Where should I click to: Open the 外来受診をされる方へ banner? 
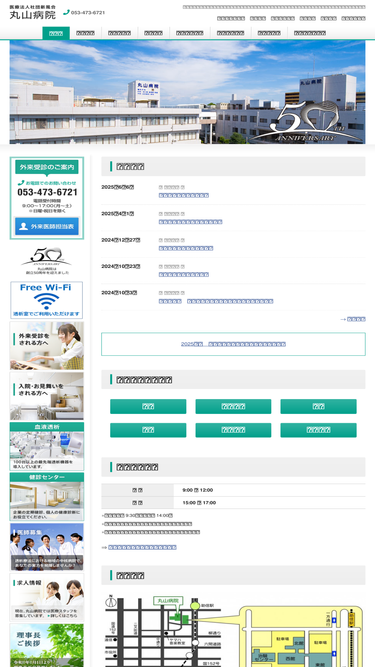[47, 345]
